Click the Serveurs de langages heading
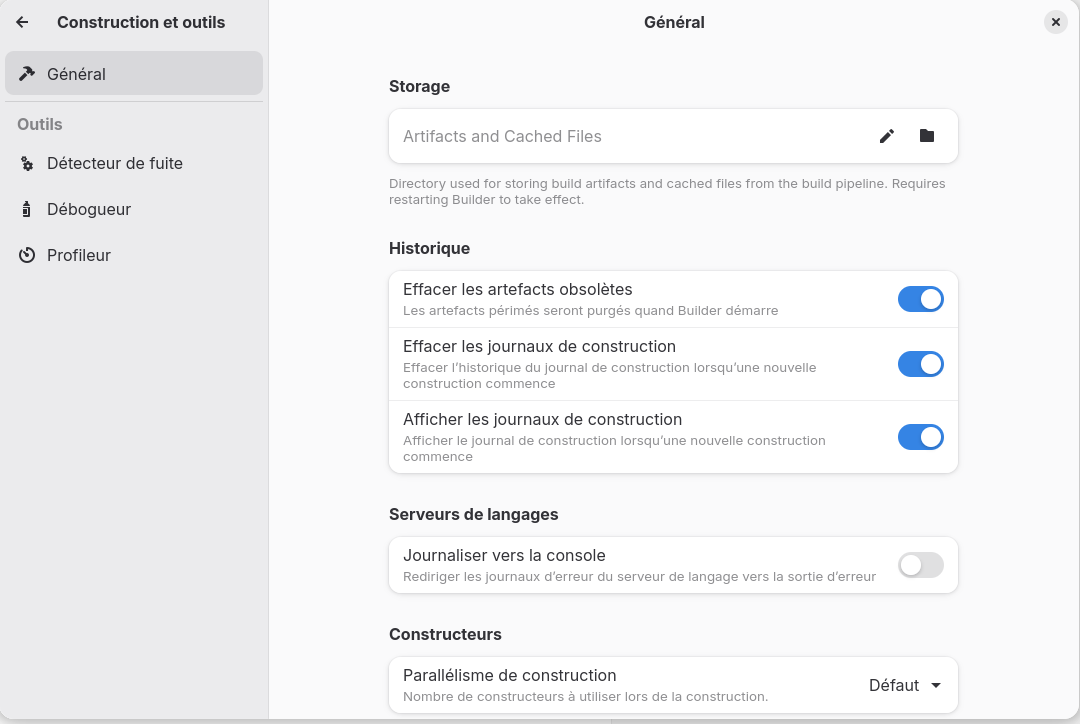Viewport: 1080px width, 724px height. (x=473, y=515)
